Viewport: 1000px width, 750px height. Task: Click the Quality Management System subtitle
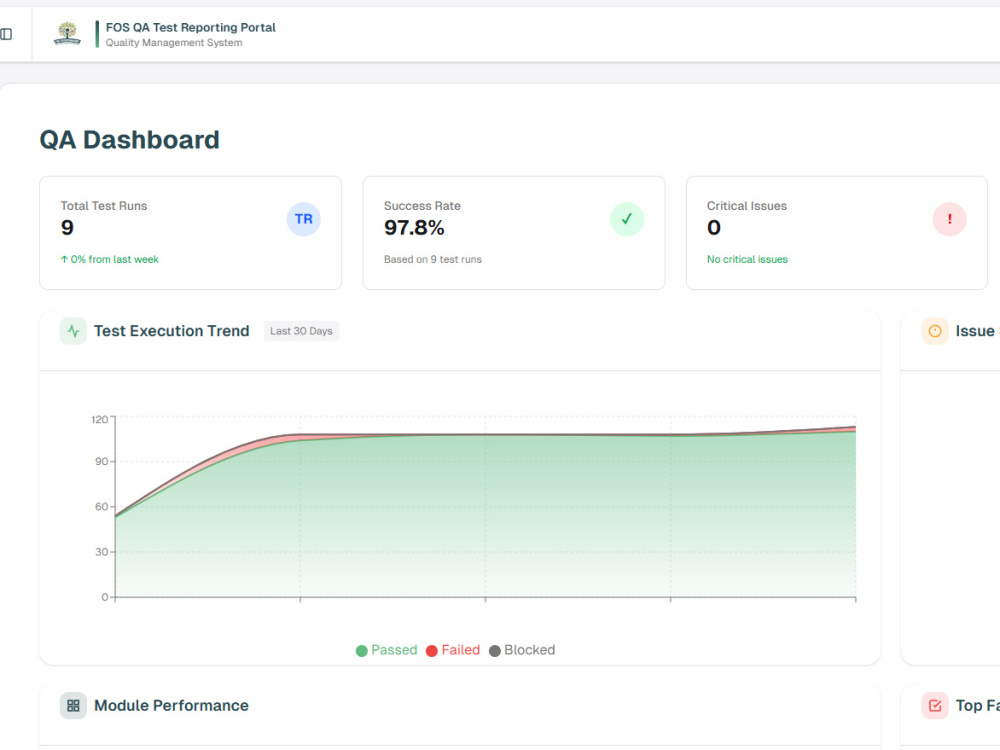174,43
